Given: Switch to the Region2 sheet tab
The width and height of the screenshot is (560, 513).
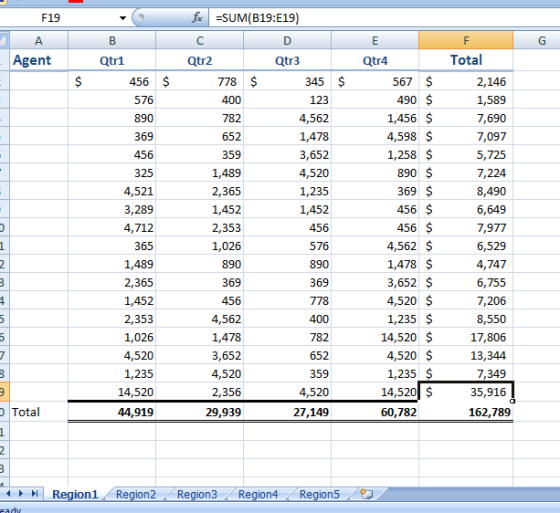Looking at the screenshot, I should tap(136, 494).
